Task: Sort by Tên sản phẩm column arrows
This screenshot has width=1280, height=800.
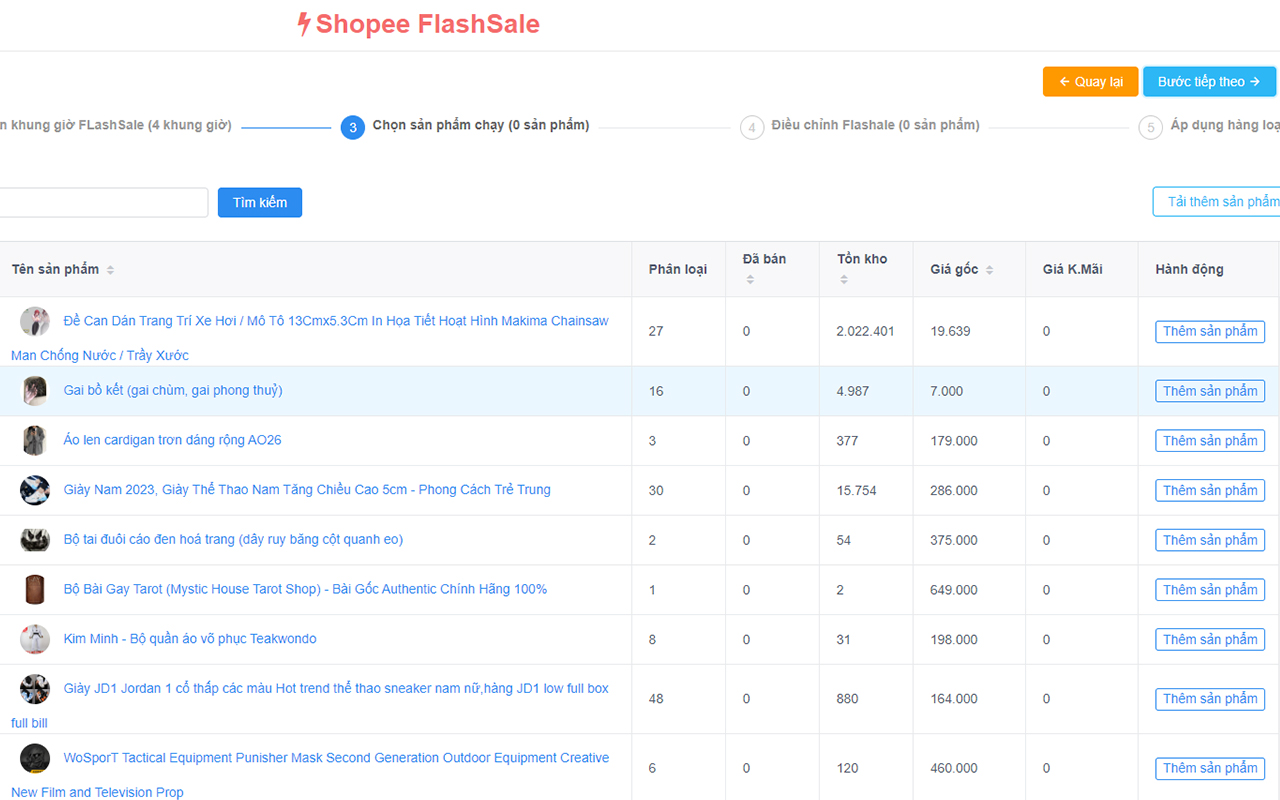Action: point(110,270)
